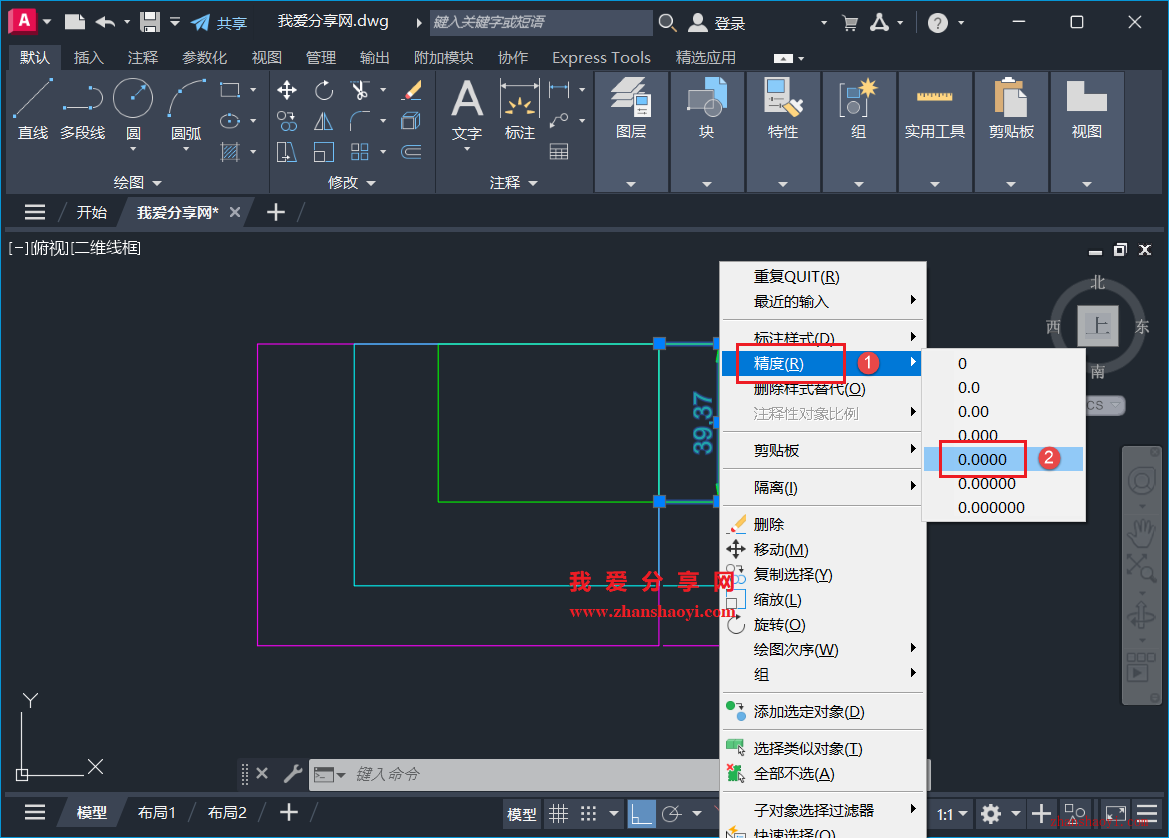Click the keyword search input field
The width and height of the screenshot is (1169, 838).
tap(541, 22)
